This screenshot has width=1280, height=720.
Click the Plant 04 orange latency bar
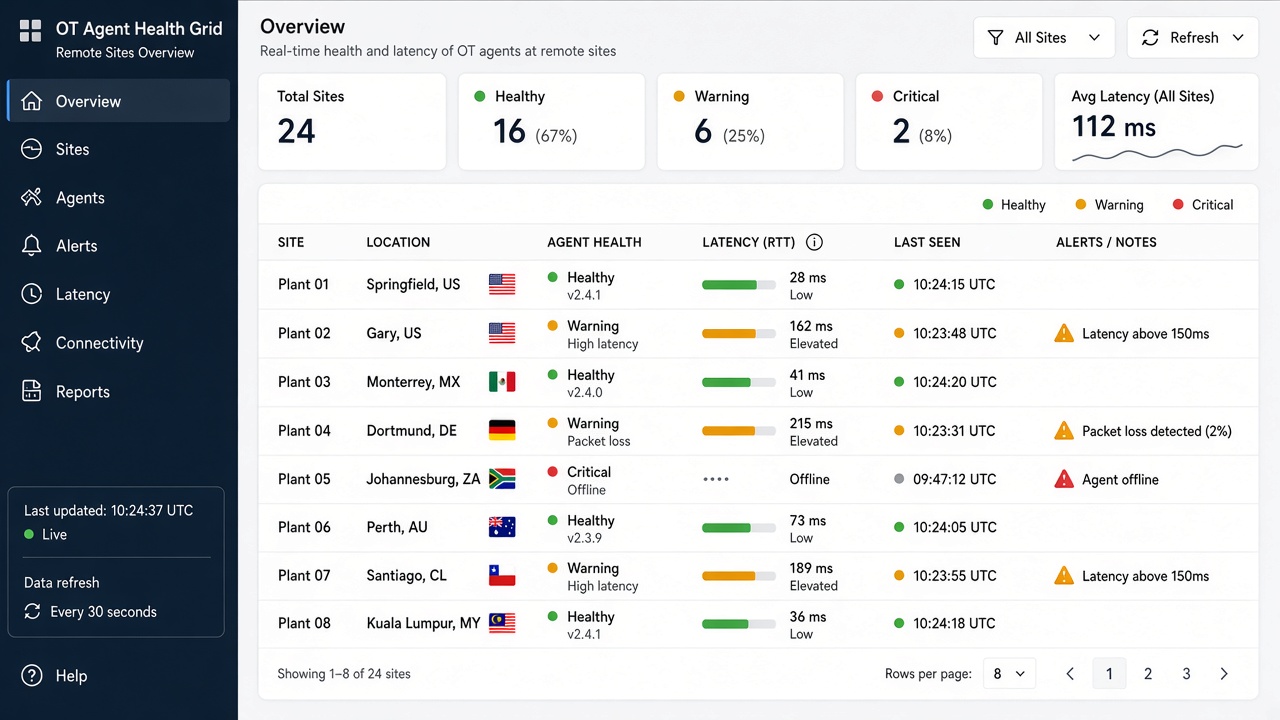point(739,431)
